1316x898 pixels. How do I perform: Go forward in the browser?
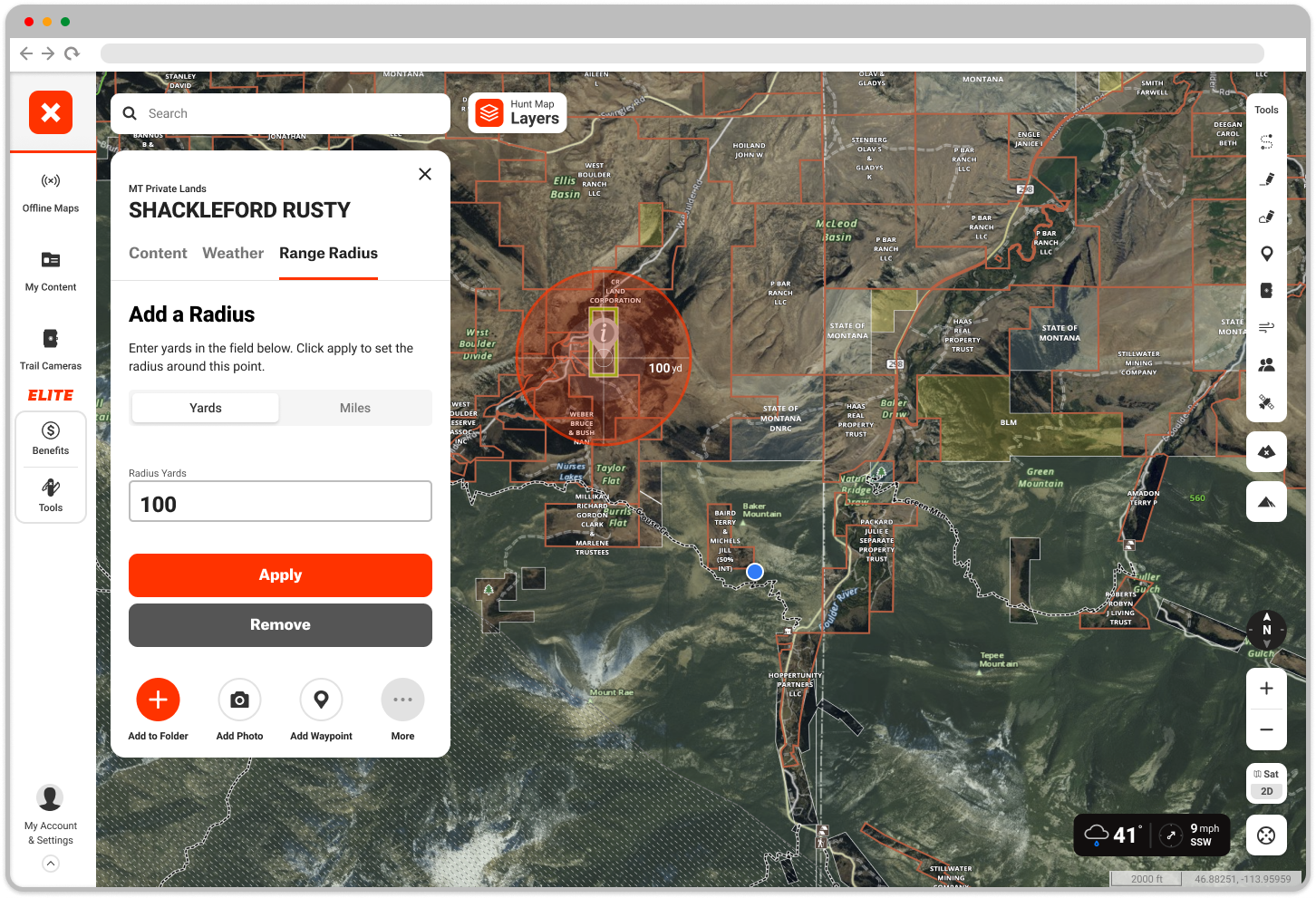point(49,53)
